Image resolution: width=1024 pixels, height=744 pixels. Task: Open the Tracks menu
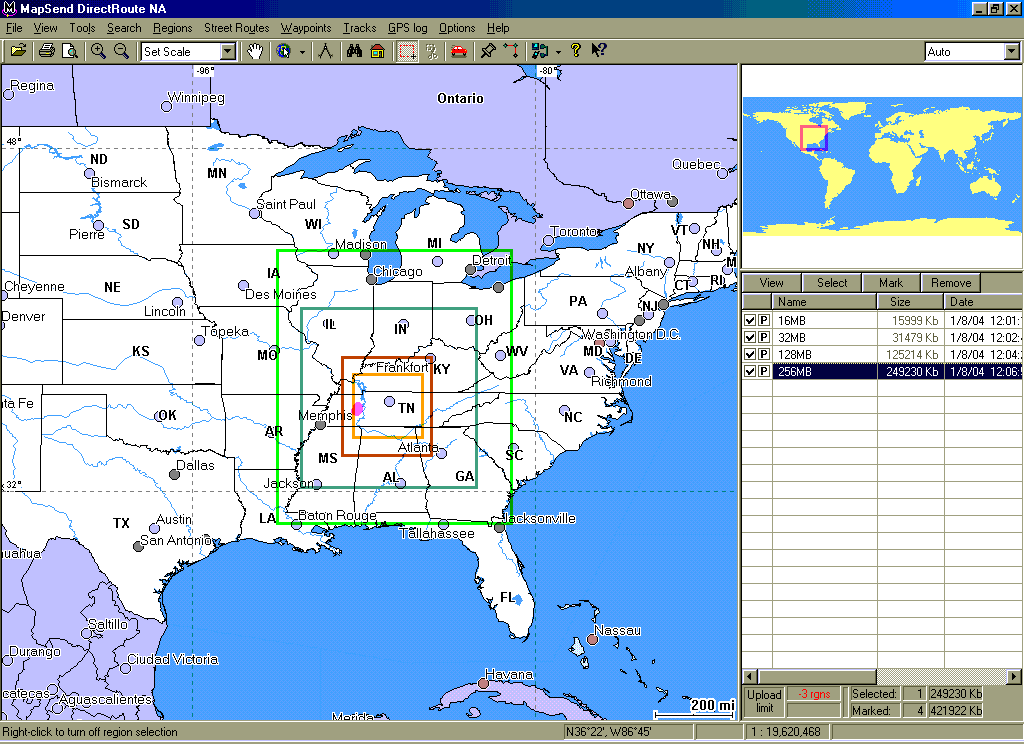click(x=360, y=28)
